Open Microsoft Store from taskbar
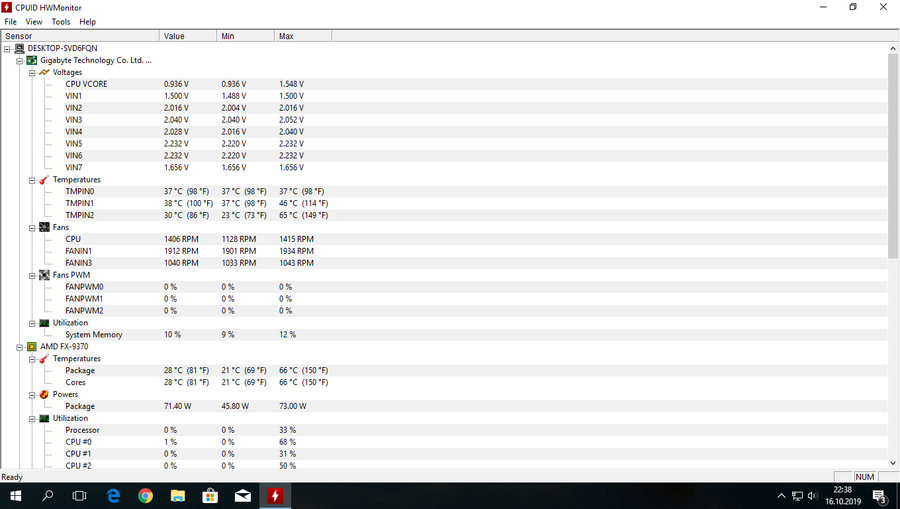 click(x=210, y=496)
